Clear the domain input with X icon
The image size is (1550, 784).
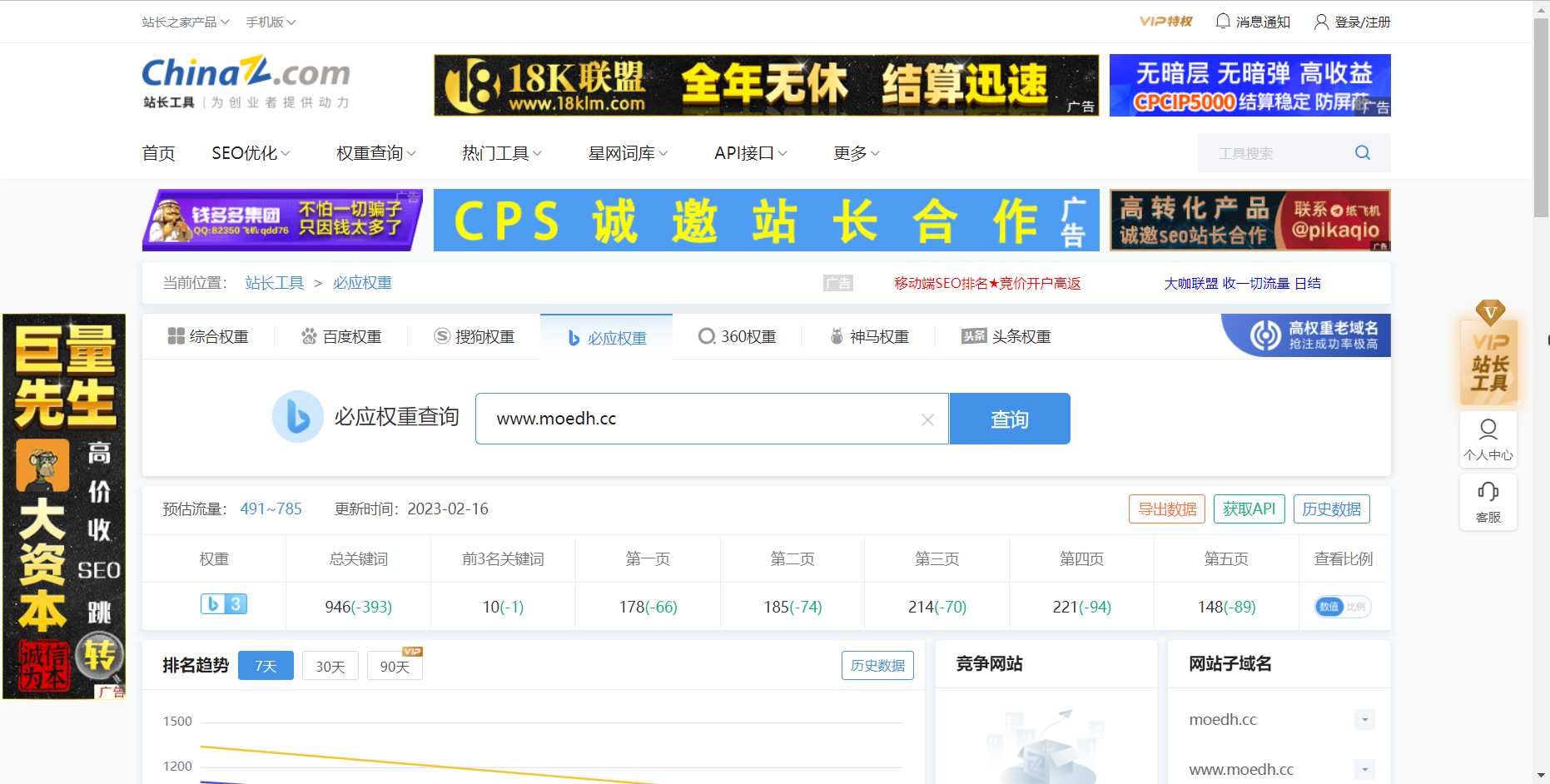(x=927, y=419)
